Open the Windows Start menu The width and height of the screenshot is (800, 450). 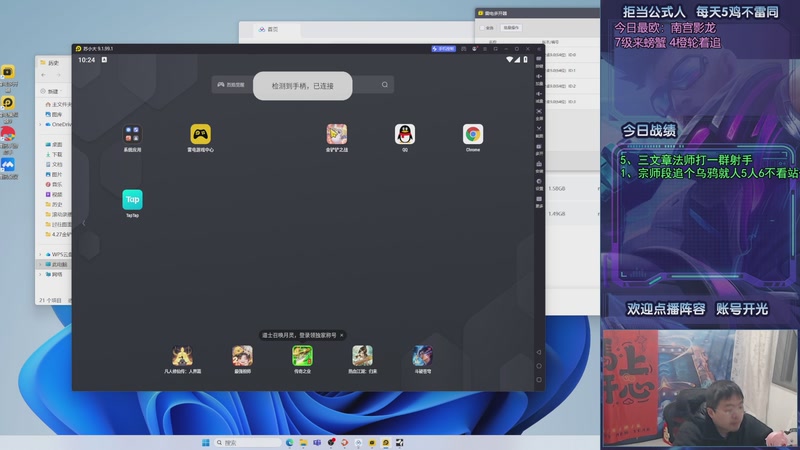[206, 442]
